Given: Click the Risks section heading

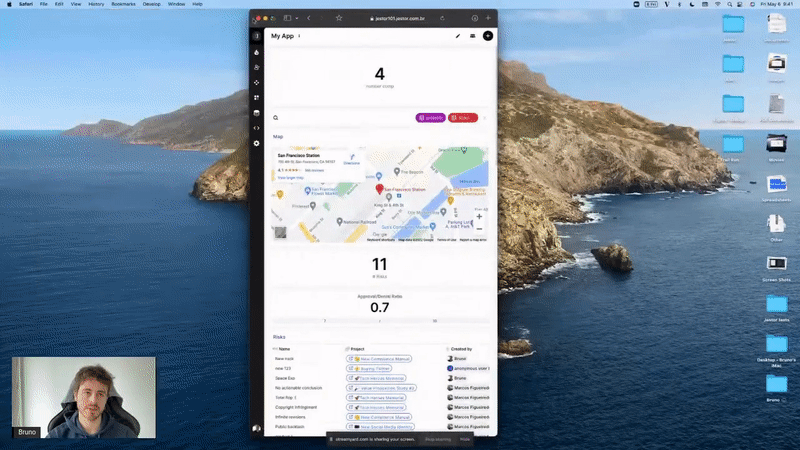Looking at the screenshot, I should [279, 337].
